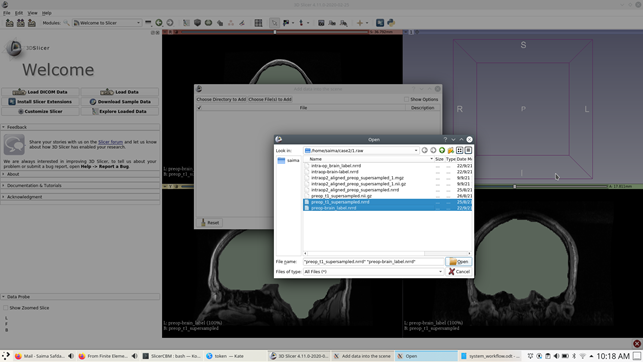Click the Customize Slicer button
This screenshot has width=643, height=362.
(41, 112)
